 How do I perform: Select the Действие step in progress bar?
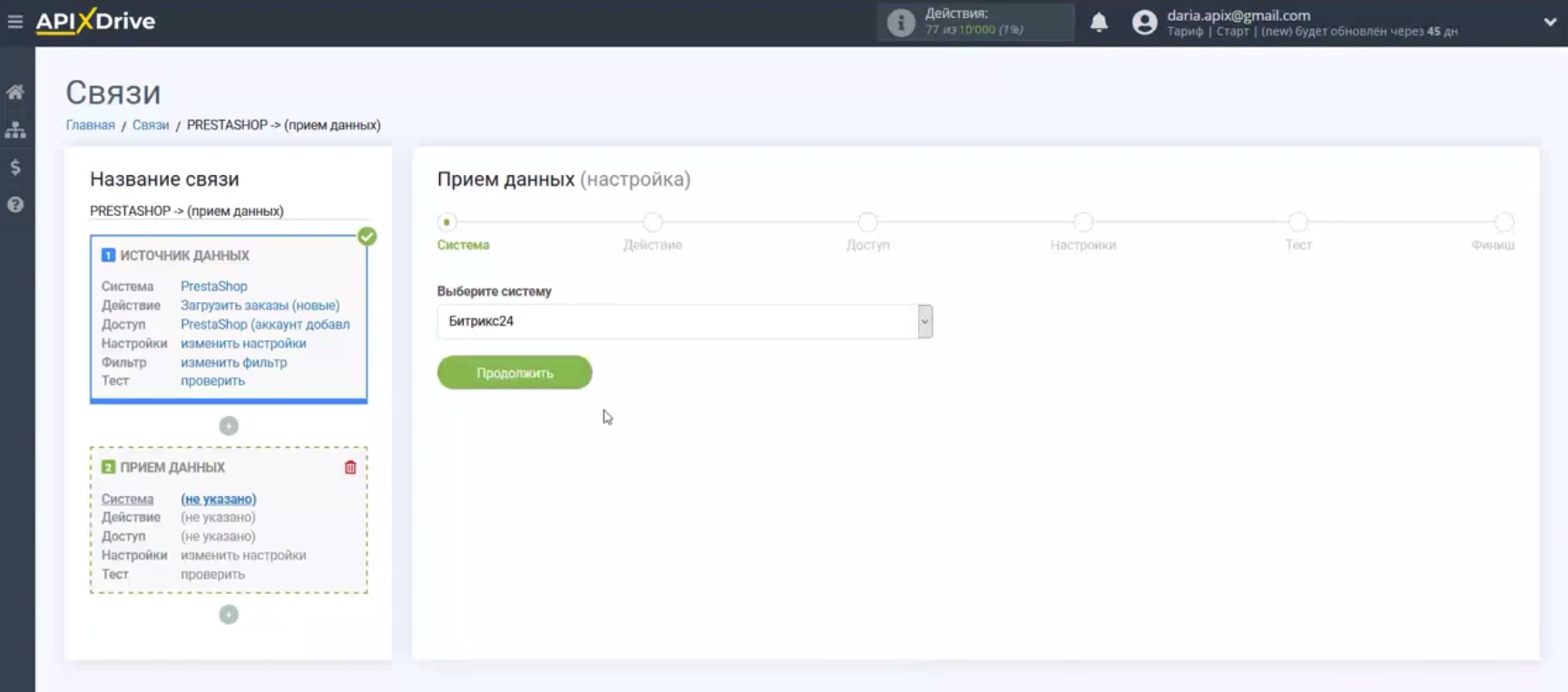652,222
